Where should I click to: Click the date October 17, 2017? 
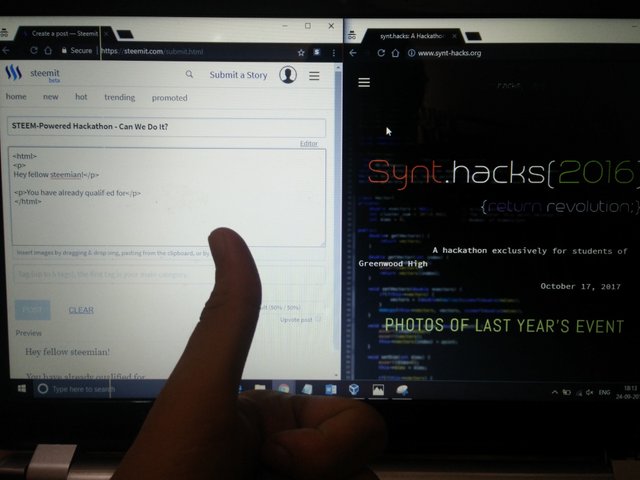coord(580,287)
